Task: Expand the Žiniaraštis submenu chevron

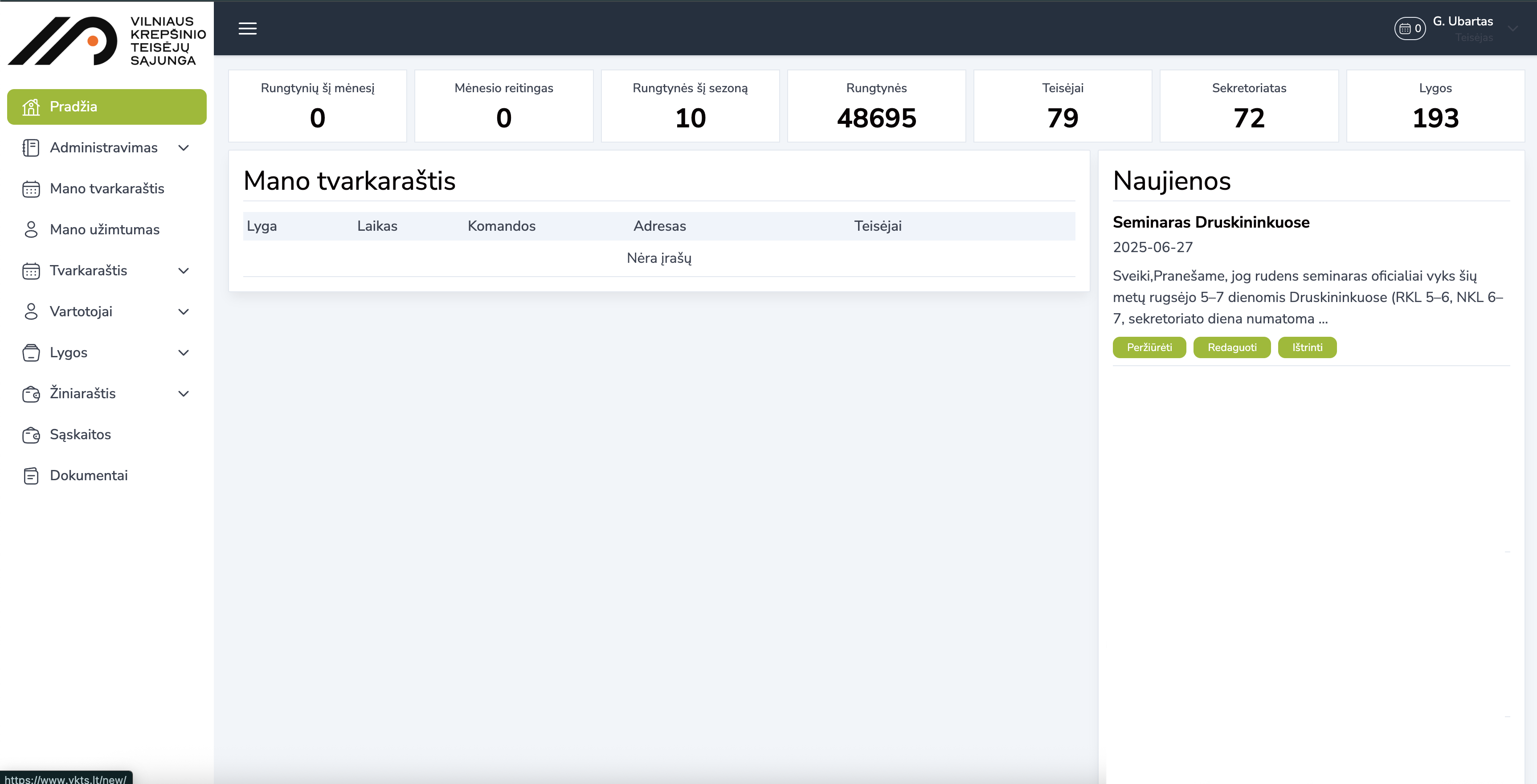Action: (184, 394)
